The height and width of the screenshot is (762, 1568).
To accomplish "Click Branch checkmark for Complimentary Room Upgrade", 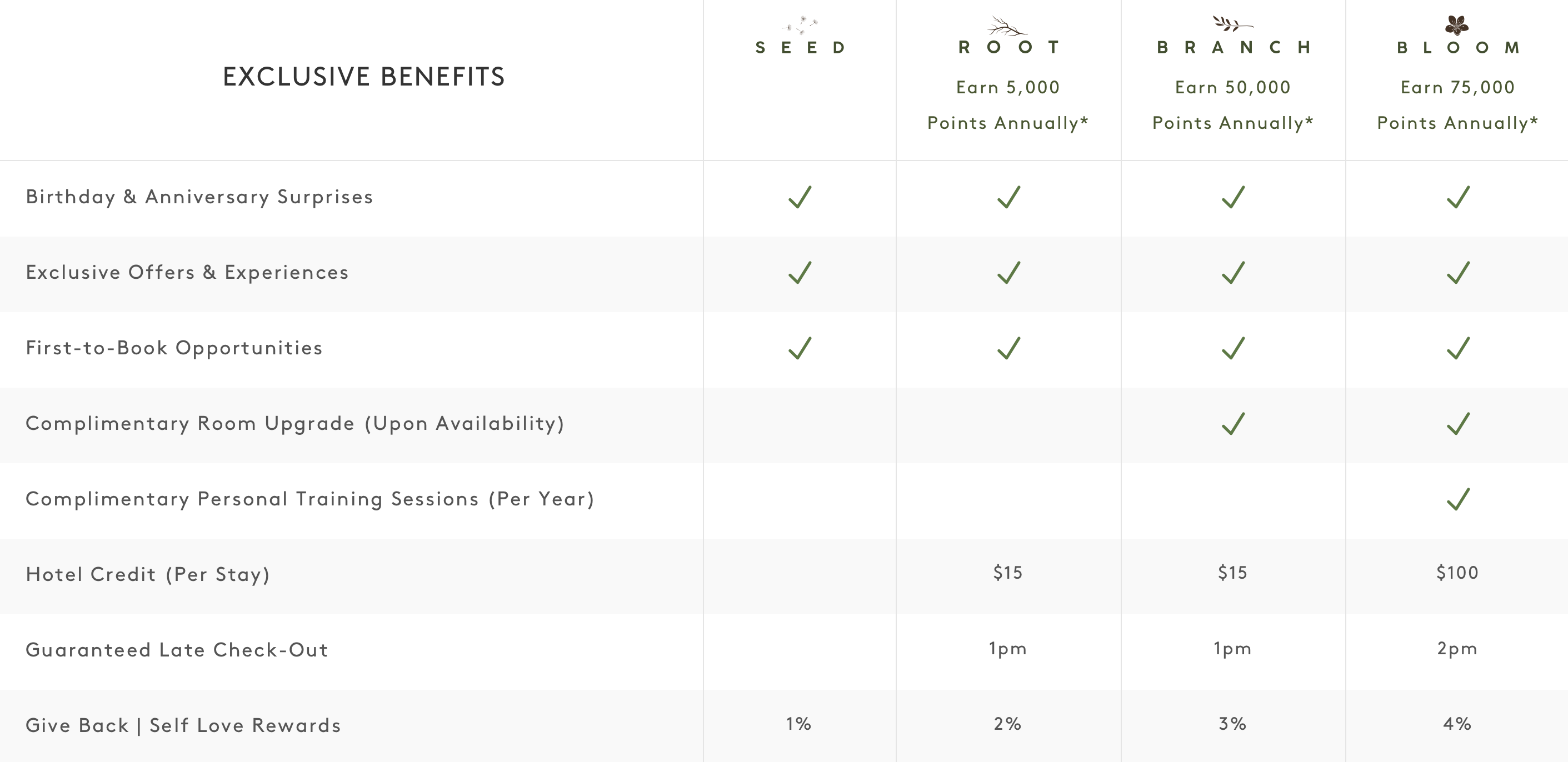I will coord(1232,424).
